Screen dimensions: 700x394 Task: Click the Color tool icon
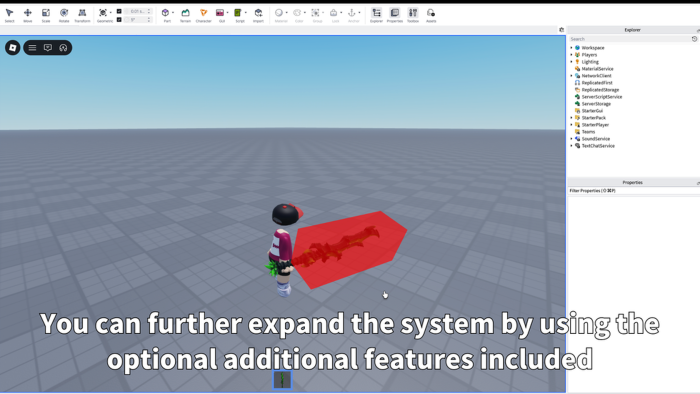297,13
